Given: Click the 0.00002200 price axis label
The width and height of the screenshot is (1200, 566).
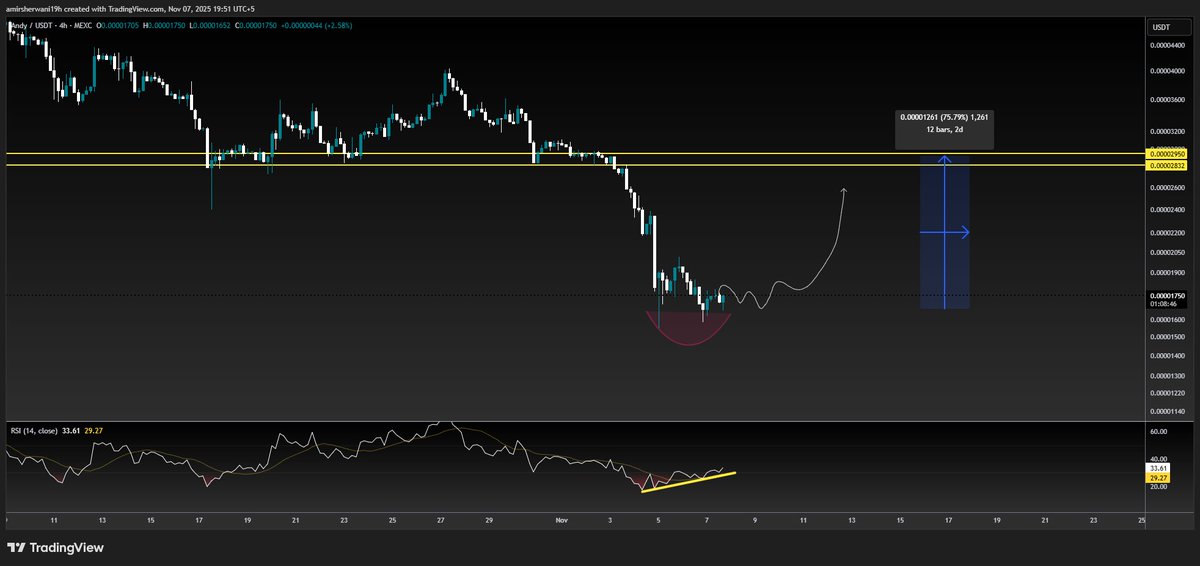Looking at the screenshot, I should pyautogui.click(x=1167, y=233).
